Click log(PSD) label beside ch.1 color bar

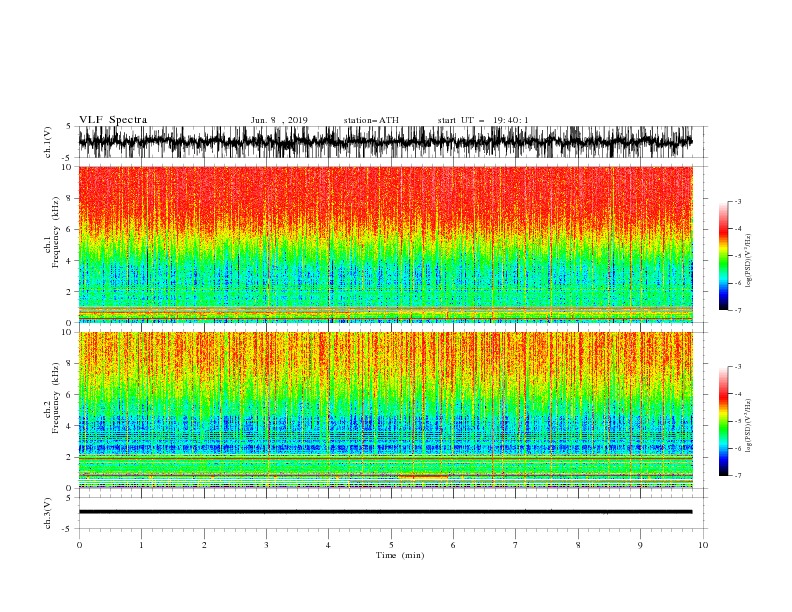coord(749,260)
